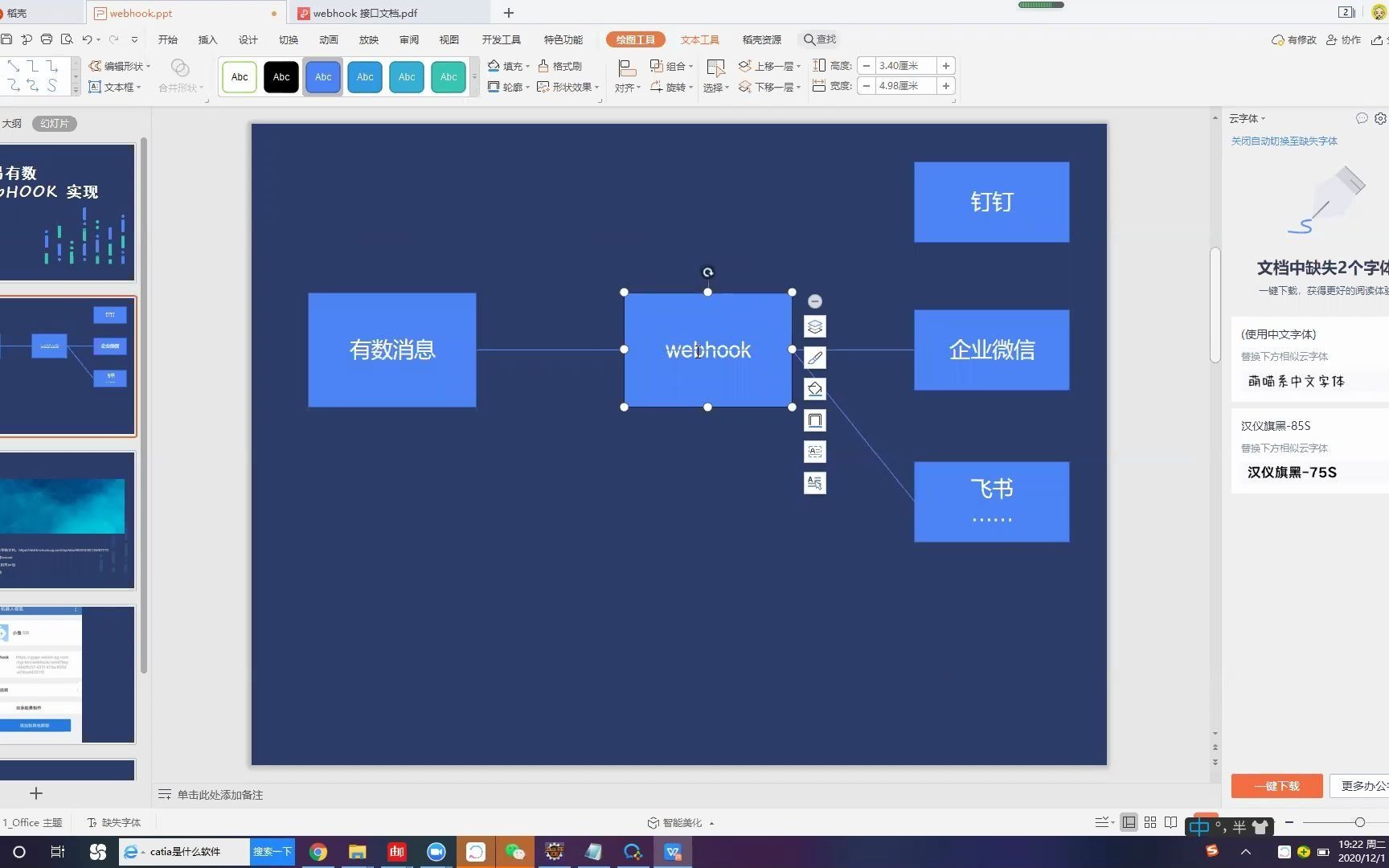Click the save icon in quick access toolbar
This screenshot has height=868, width=1389.
coord(6,39)
